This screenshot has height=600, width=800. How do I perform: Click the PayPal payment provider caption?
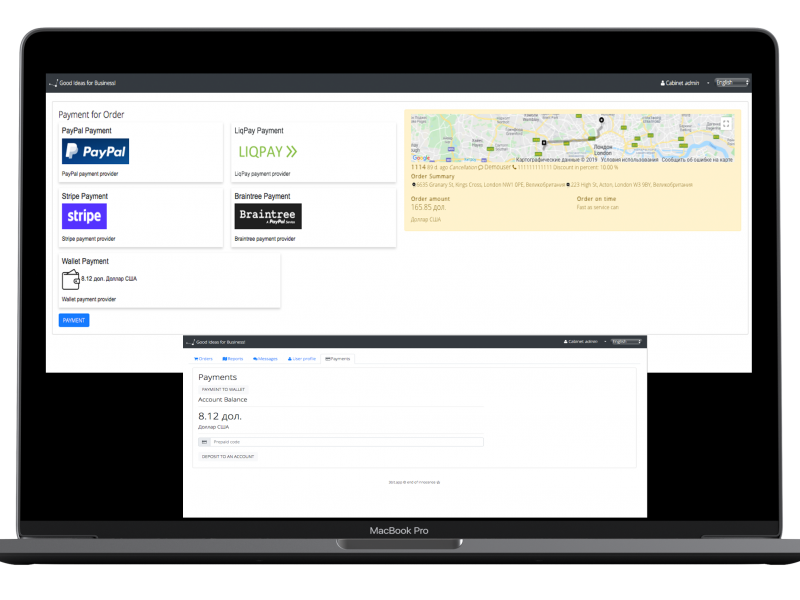pos(90,174)
